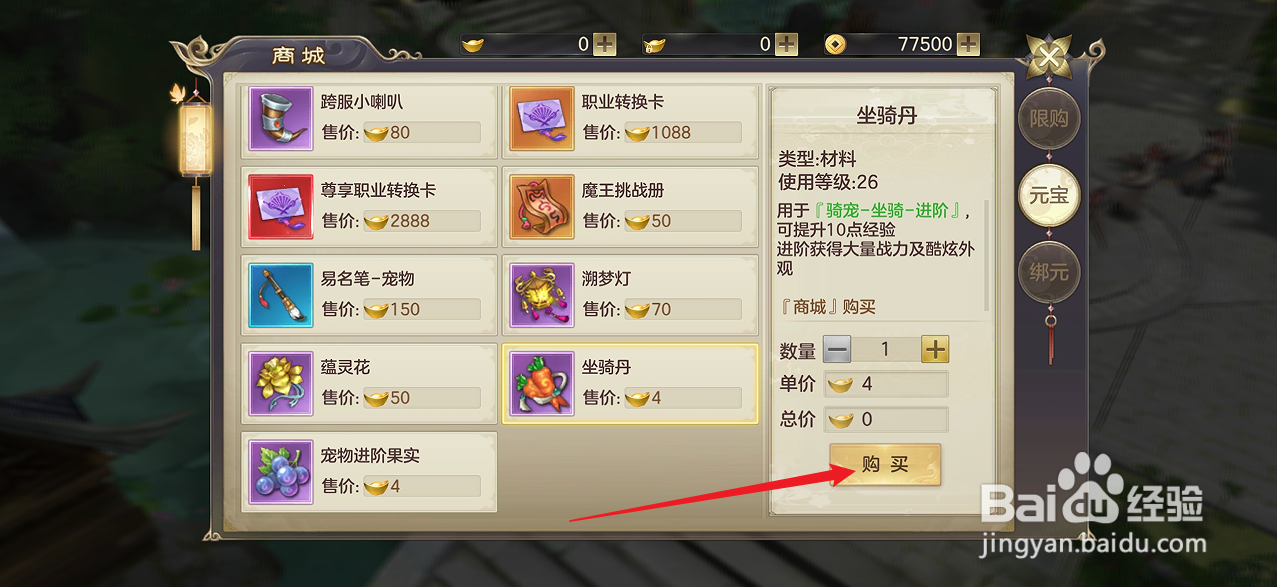Click the item description scrollbar

click(987, 255)
